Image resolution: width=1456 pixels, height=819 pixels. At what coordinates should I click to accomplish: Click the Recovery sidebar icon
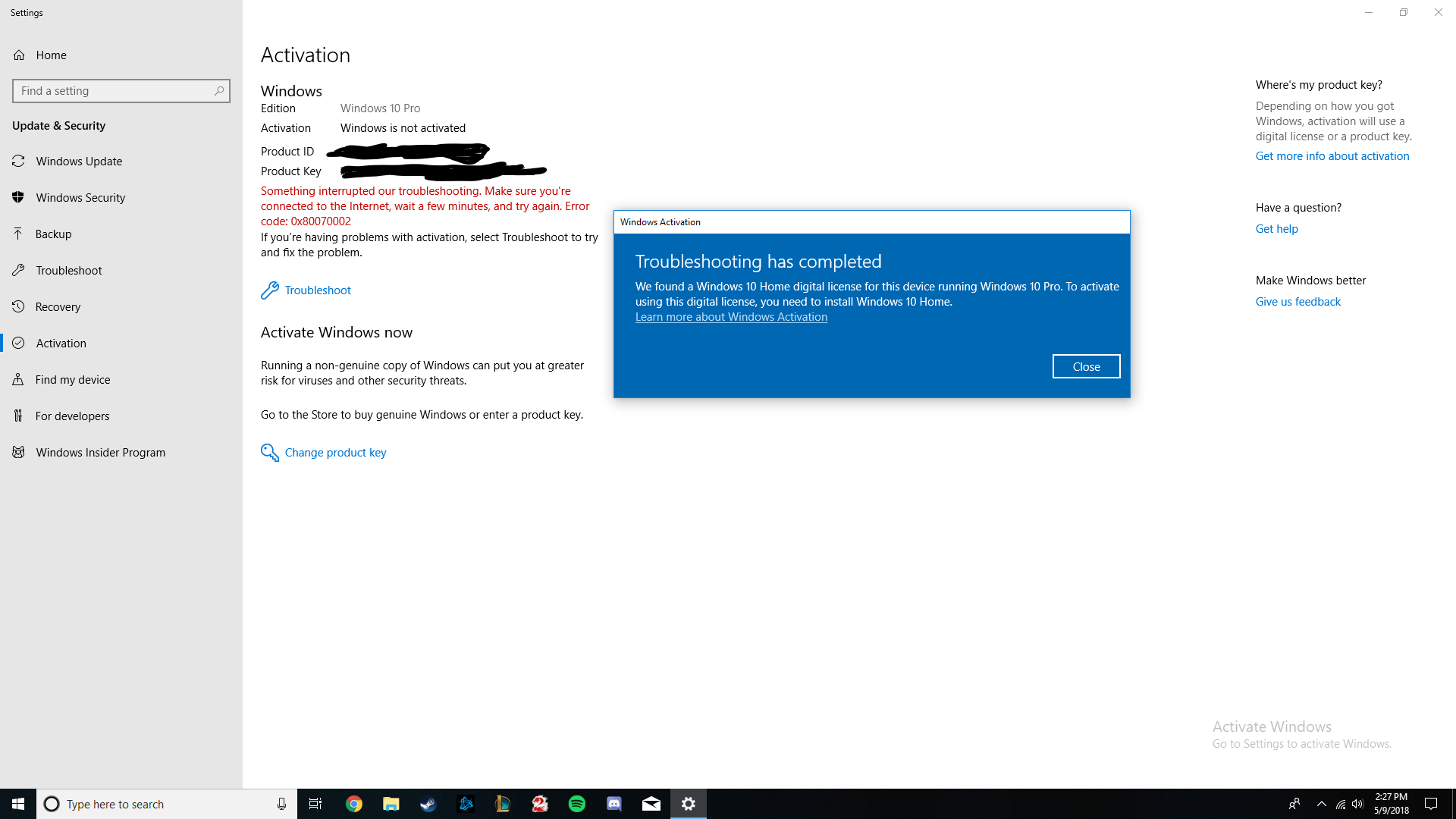[18, 306]
